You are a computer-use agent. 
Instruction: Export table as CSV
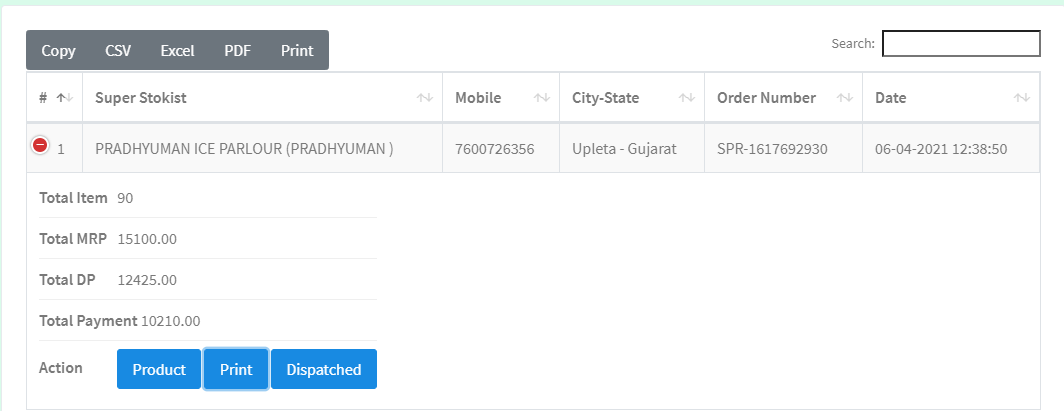coord(118,50)
